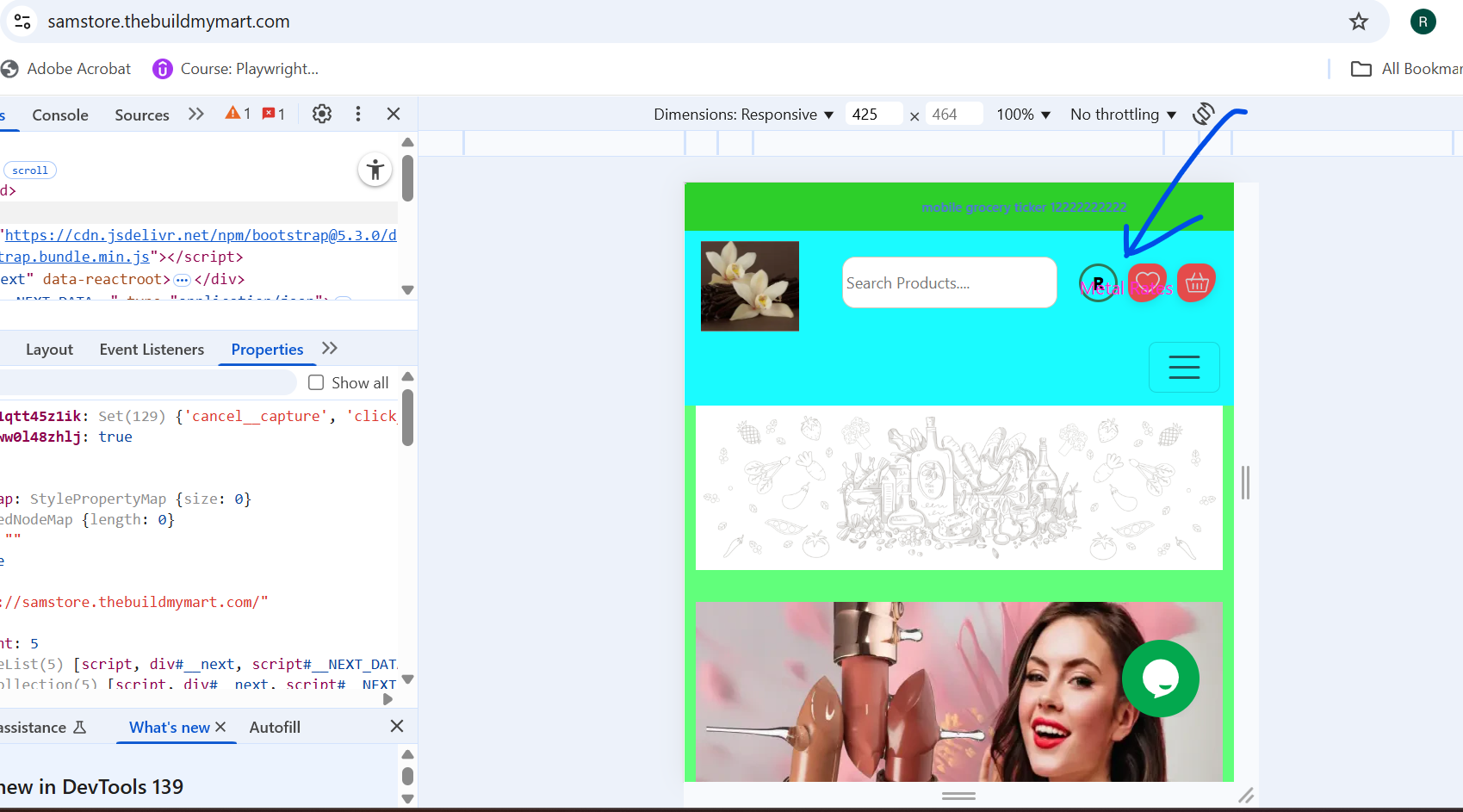Show more DevTools panel tabs
The image size is (1463, 812).
pyautogui.click(x=196, y=114)
